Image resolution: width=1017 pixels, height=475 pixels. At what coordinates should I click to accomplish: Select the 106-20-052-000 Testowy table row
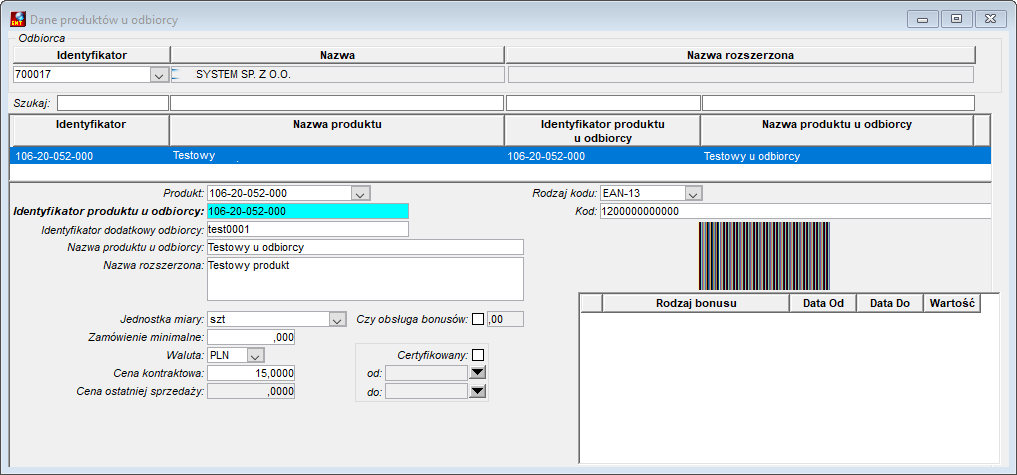coord(500,156)
